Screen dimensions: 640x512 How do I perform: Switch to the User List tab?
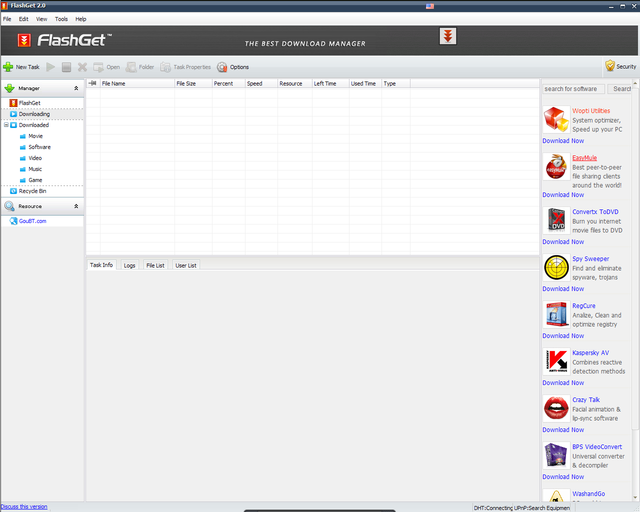point(186,265)
